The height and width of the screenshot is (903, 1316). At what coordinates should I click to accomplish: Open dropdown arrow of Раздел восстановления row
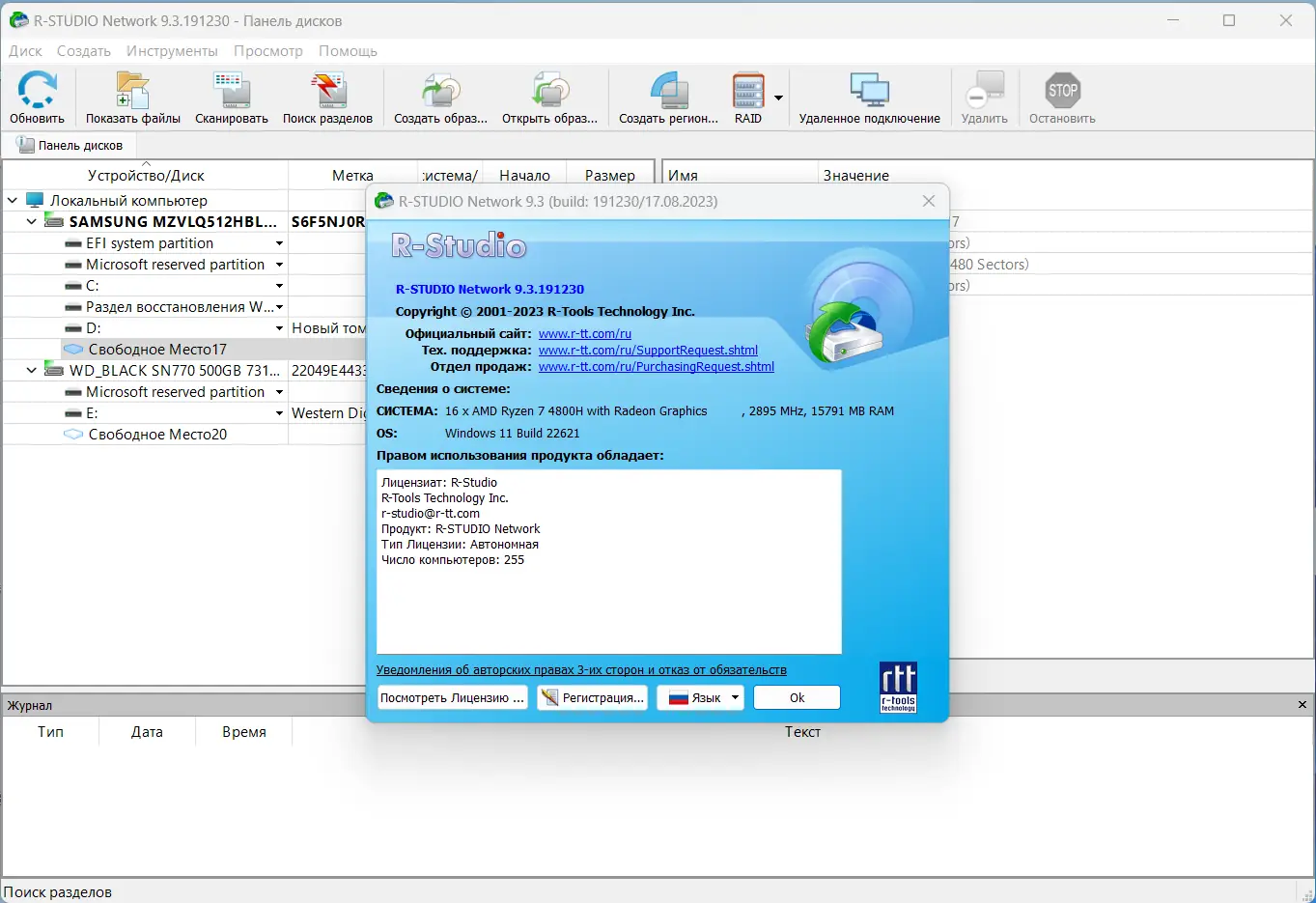point(279,307)
